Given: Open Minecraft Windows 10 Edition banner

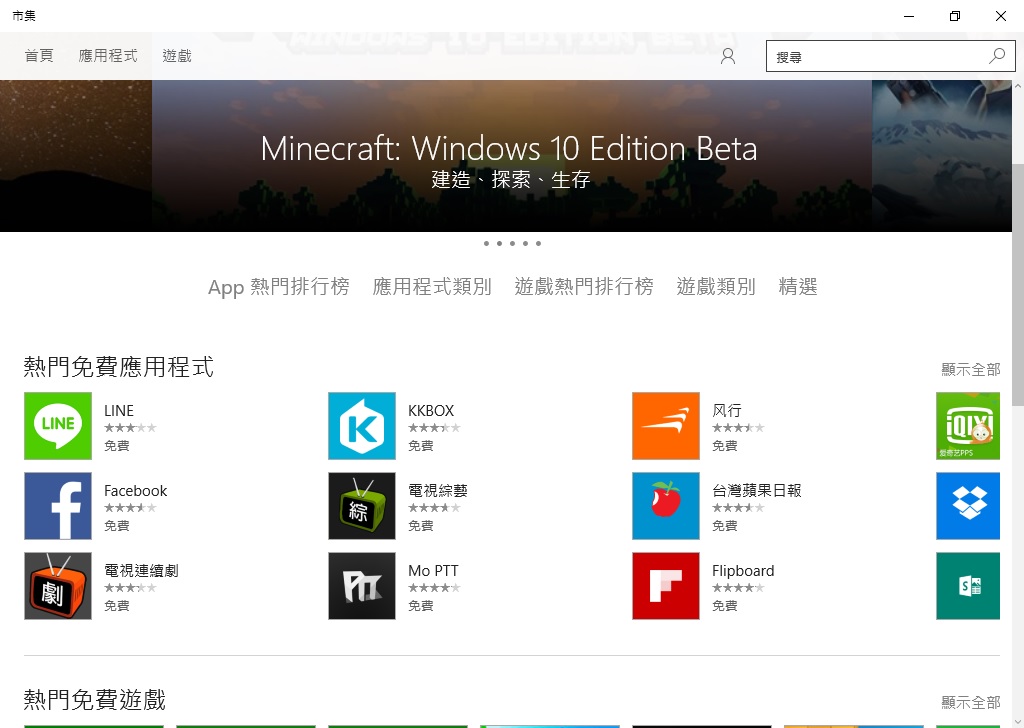Looking at the screenshot, I should click(512, 156).
